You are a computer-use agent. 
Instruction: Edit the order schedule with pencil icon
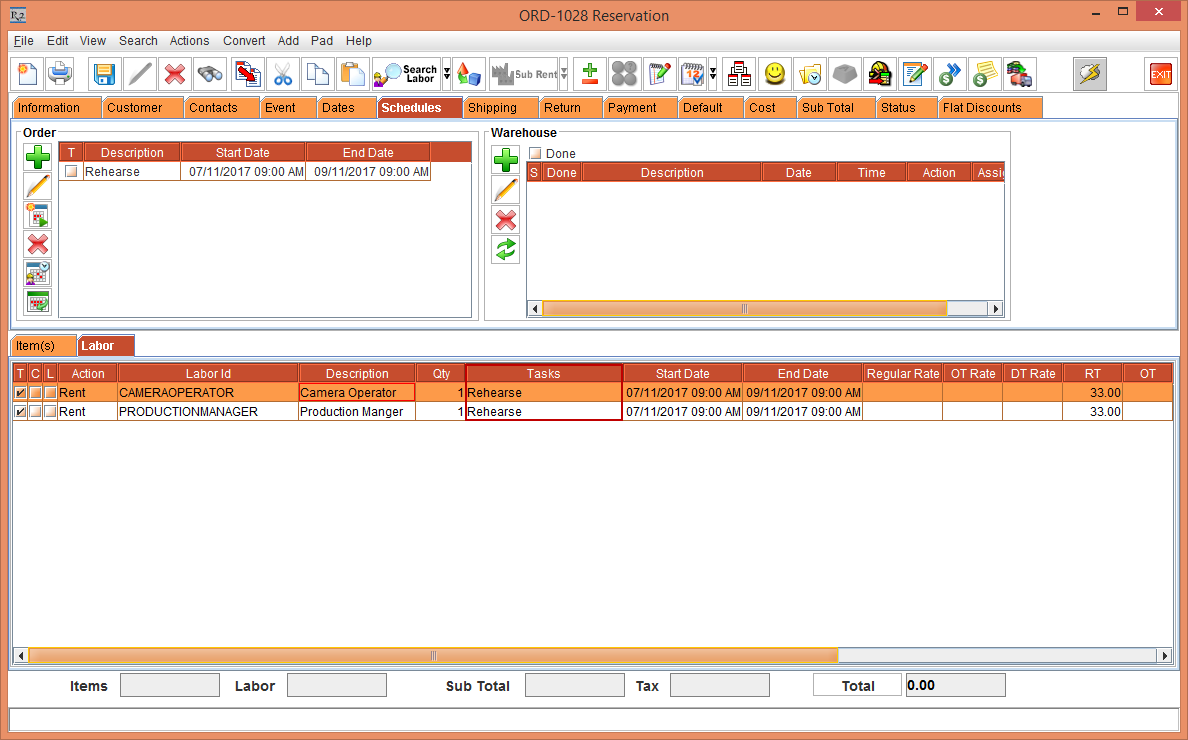pyautogui.click(x=38, y=186)
